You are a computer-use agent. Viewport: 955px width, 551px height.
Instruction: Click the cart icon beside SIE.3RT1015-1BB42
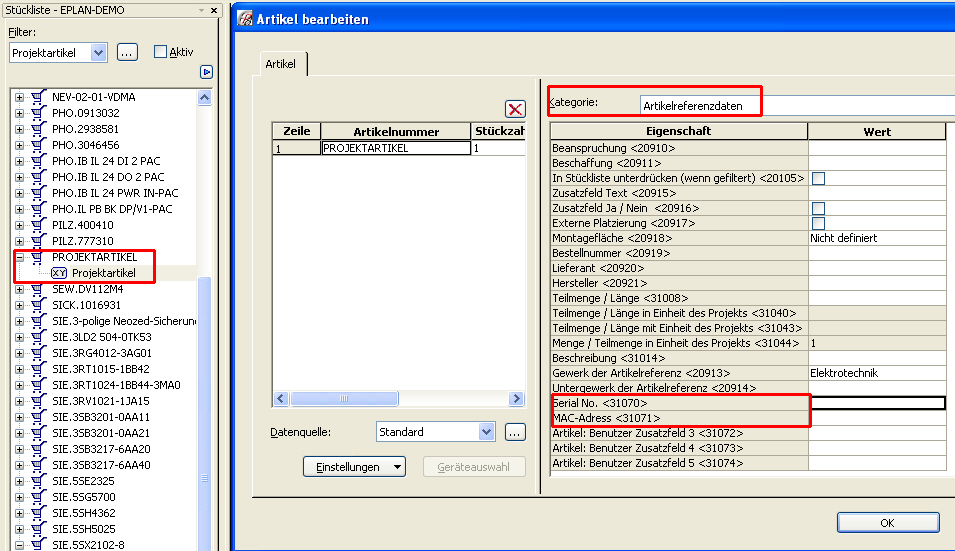tap(38, 368)
